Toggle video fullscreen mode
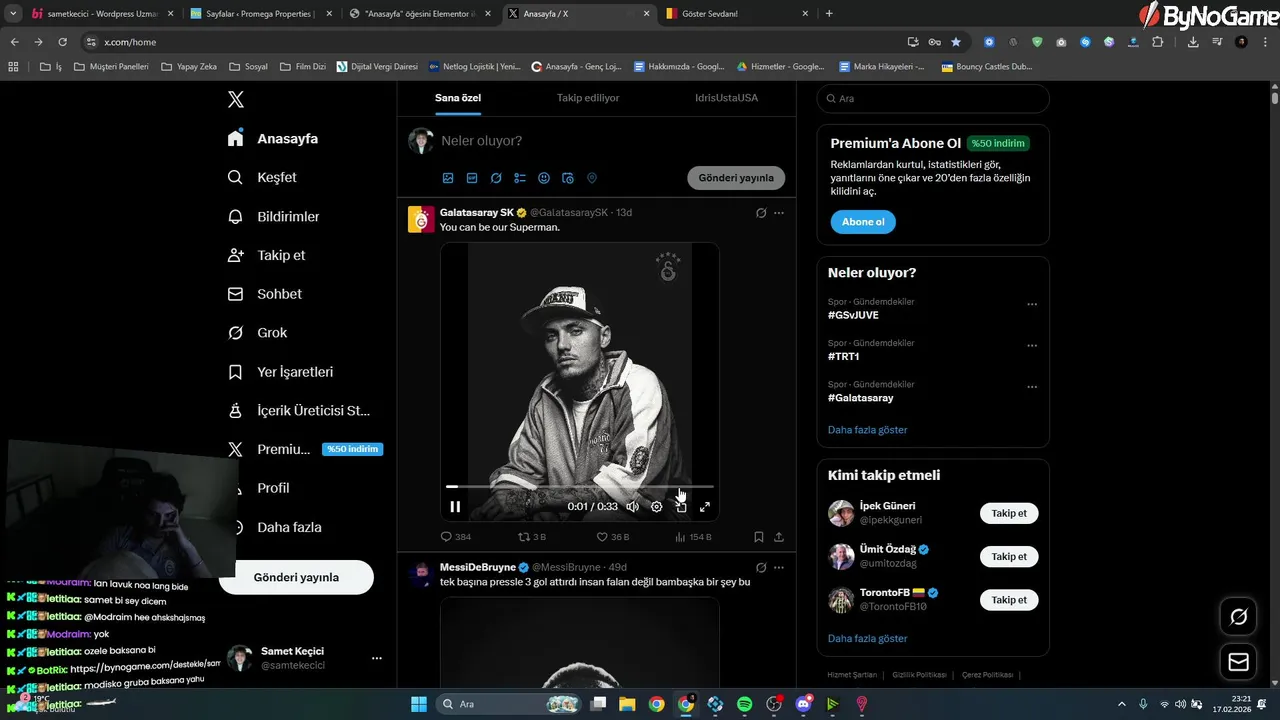This screenshot has width=1280, height=720. click(x=705, y=507)
